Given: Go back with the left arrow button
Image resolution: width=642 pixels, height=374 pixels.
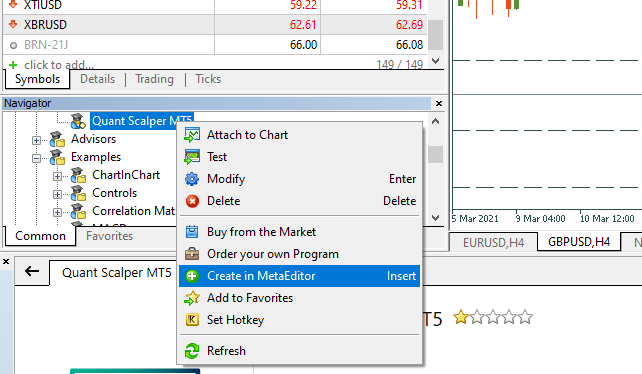Looking at the screenshot, I should (x=32, y=271).
